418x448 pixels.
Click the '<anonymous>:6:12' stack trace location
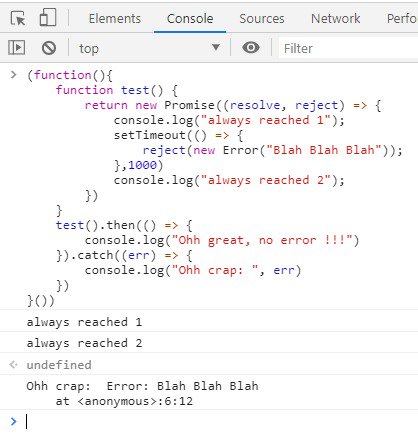135,401
